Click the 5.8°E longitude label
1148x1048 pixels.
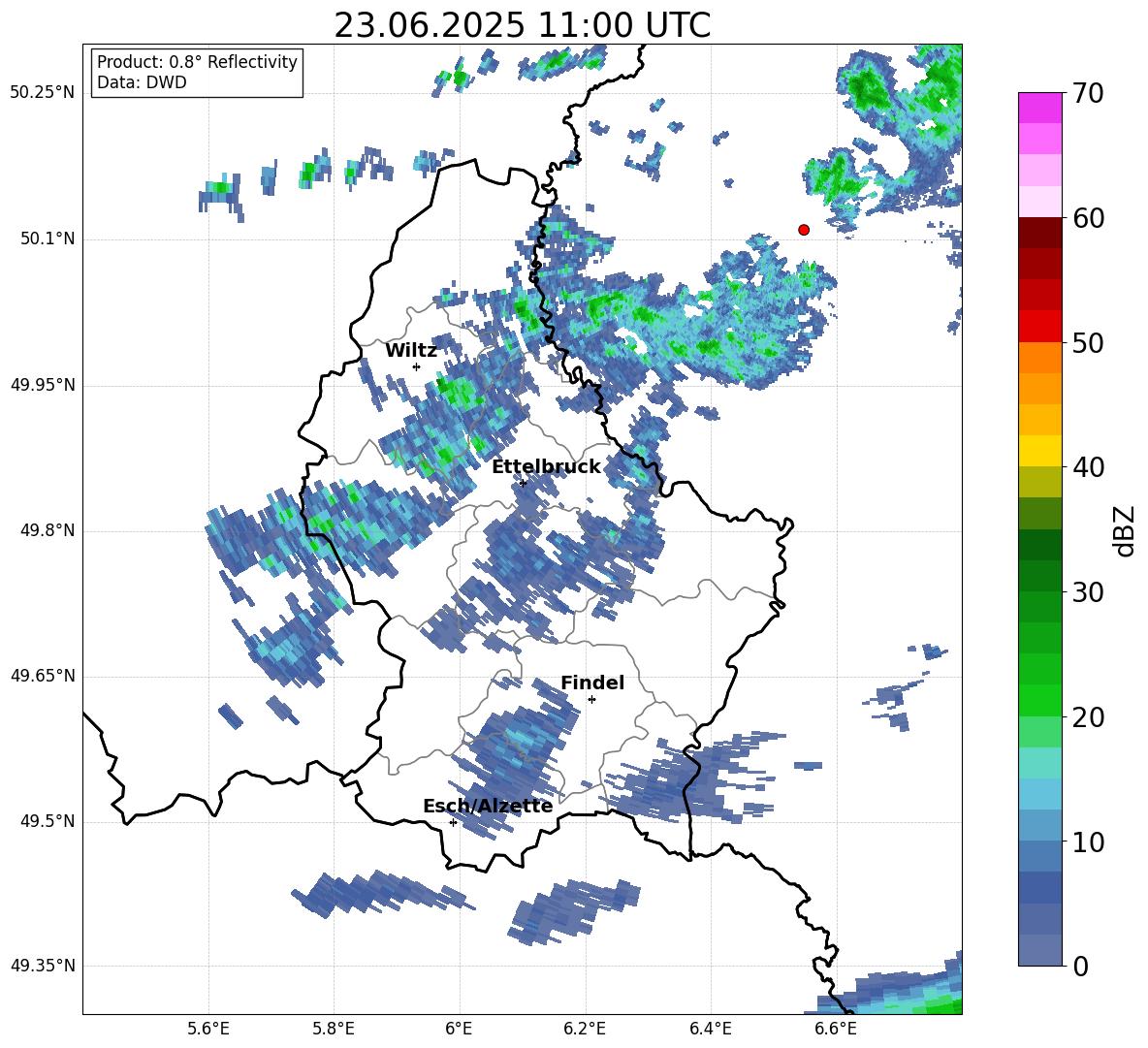click(334, 1029)
